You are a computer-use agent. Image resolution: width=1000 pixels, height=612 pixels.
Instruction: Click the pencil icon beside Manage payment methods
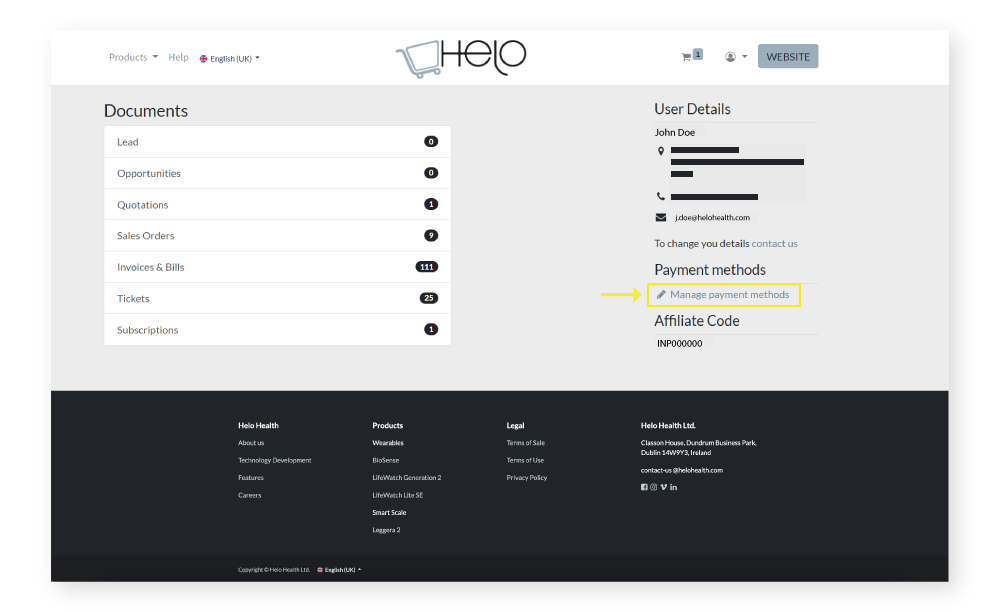pos(661,295)
